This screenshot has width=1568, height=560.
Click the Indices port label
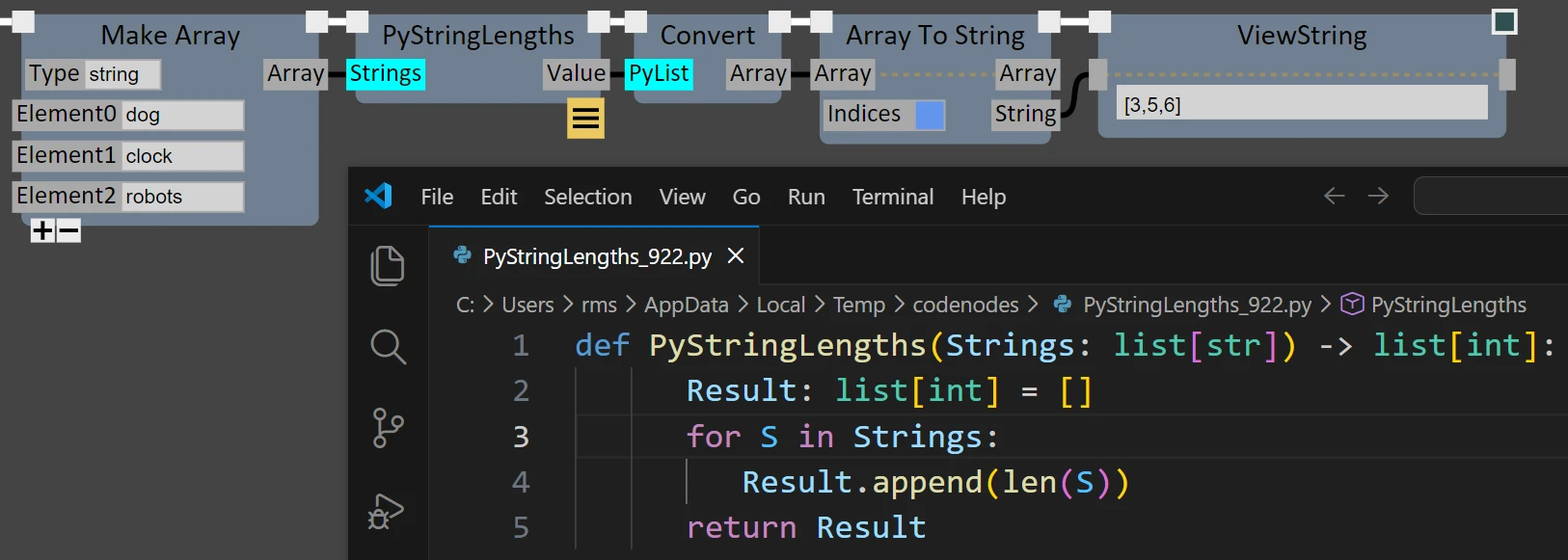(x=864, y=115)
